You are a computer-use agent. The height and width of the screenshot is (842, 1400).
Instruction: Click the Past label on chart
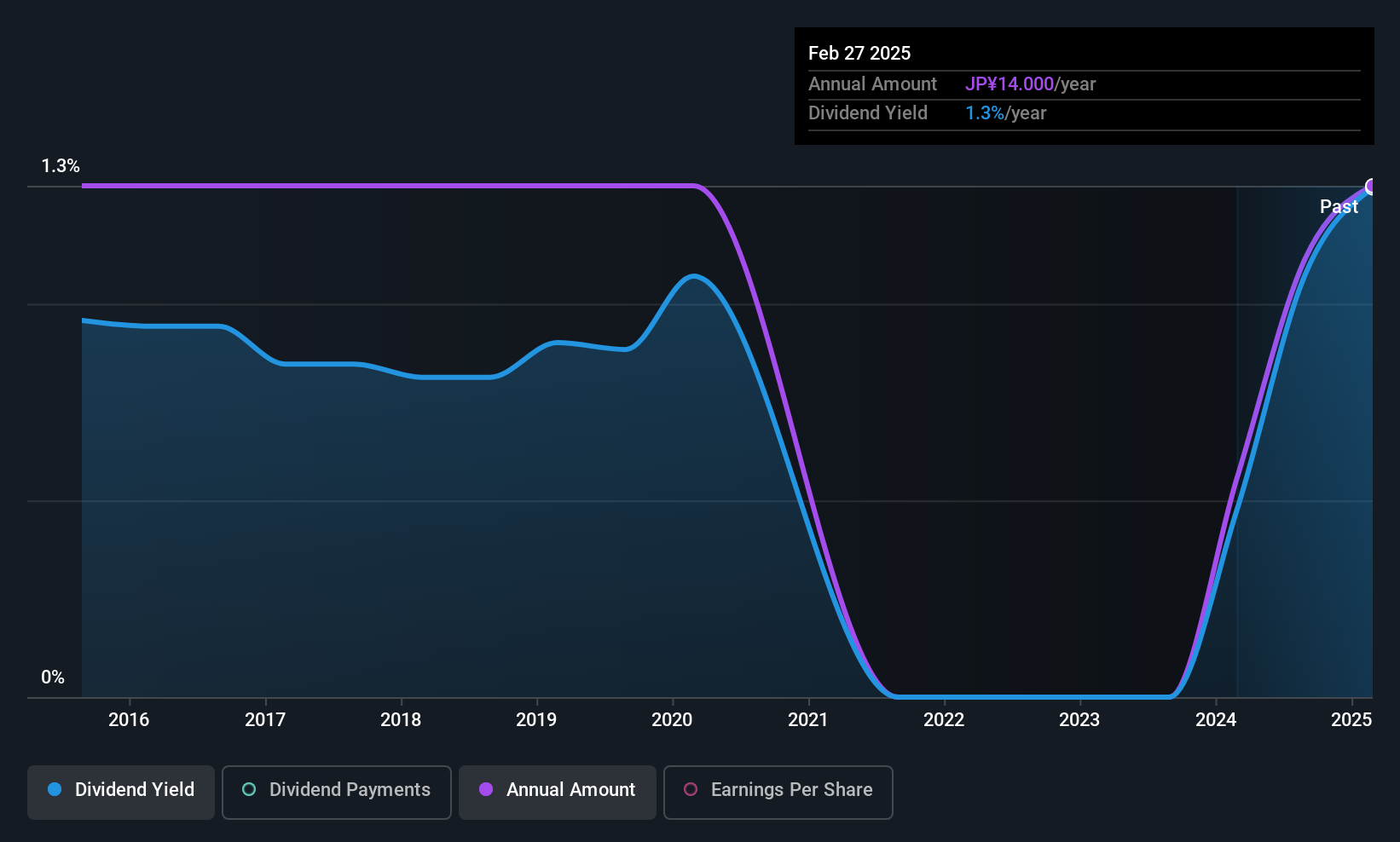1339,206
